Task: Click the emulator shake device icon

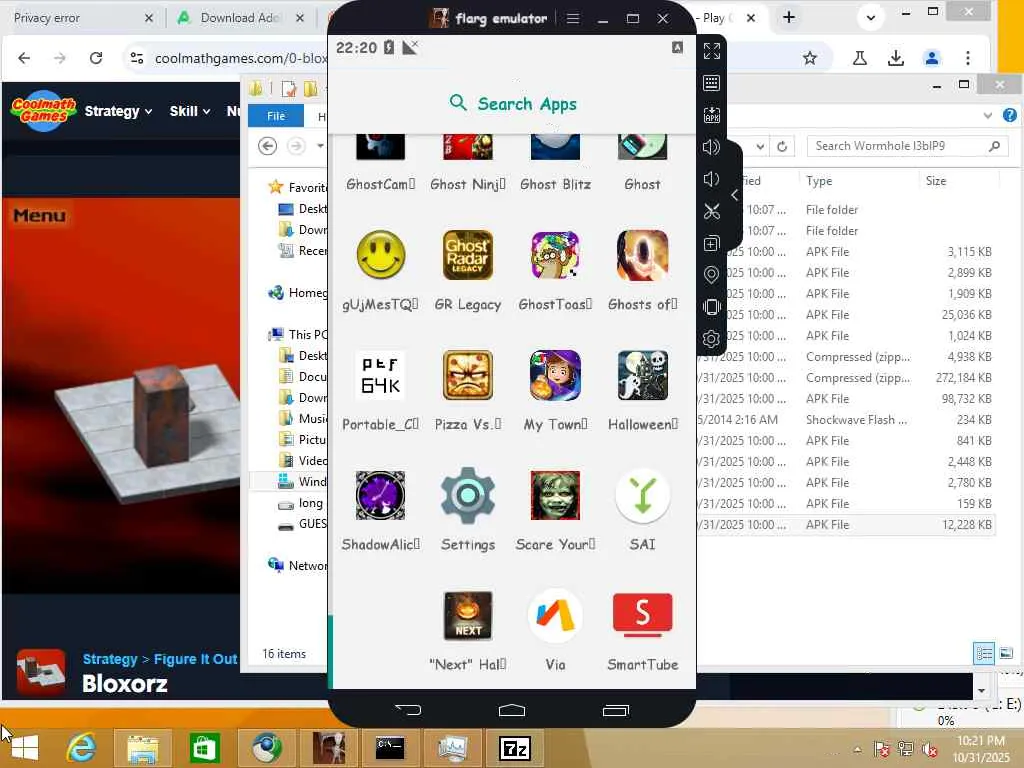Action: pyautogui.click(x=712, y=307)
